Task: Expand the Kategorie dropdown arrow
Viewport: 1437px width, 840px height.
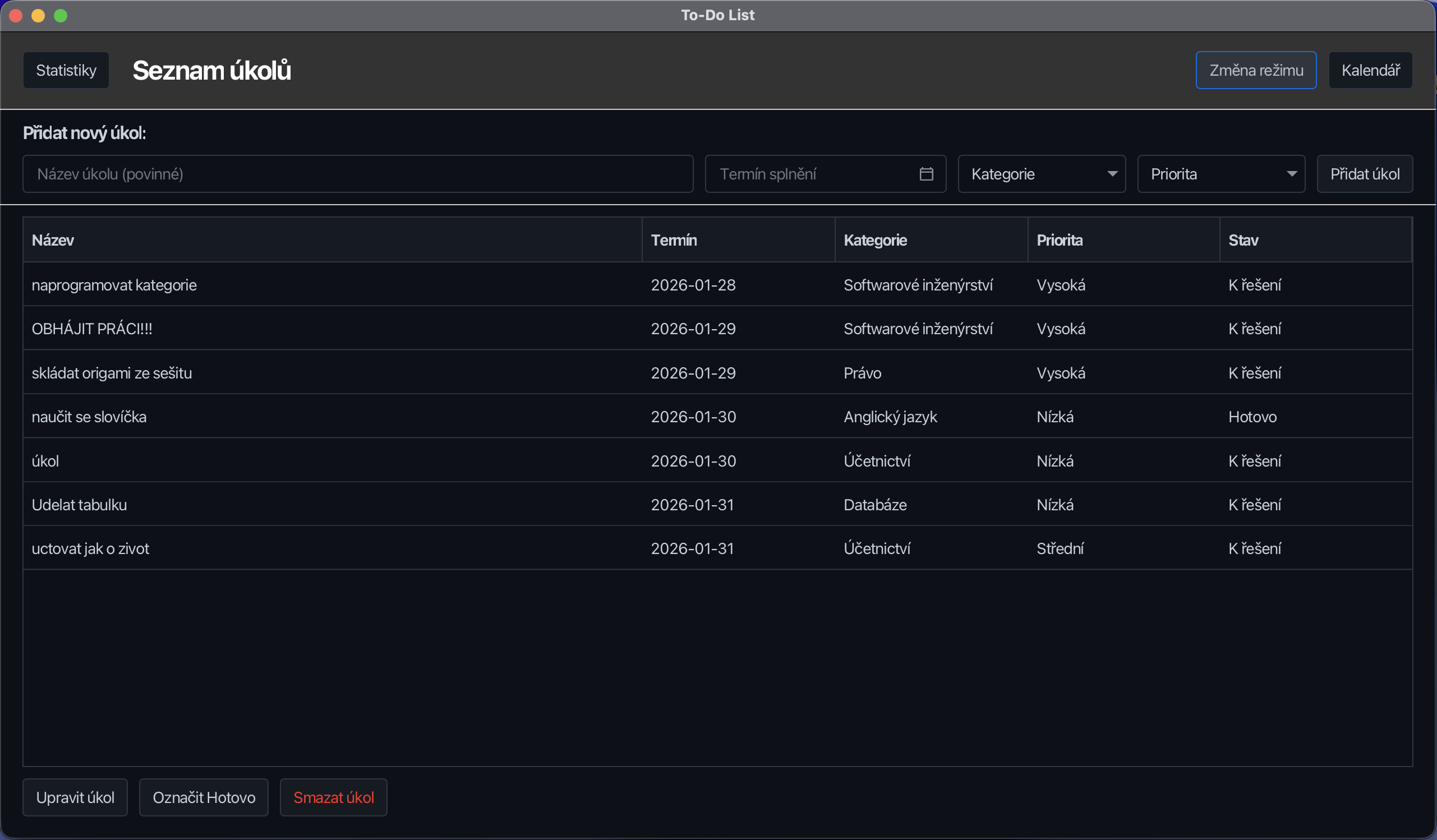Action: pyautogui.click(x=1112, y=174)
